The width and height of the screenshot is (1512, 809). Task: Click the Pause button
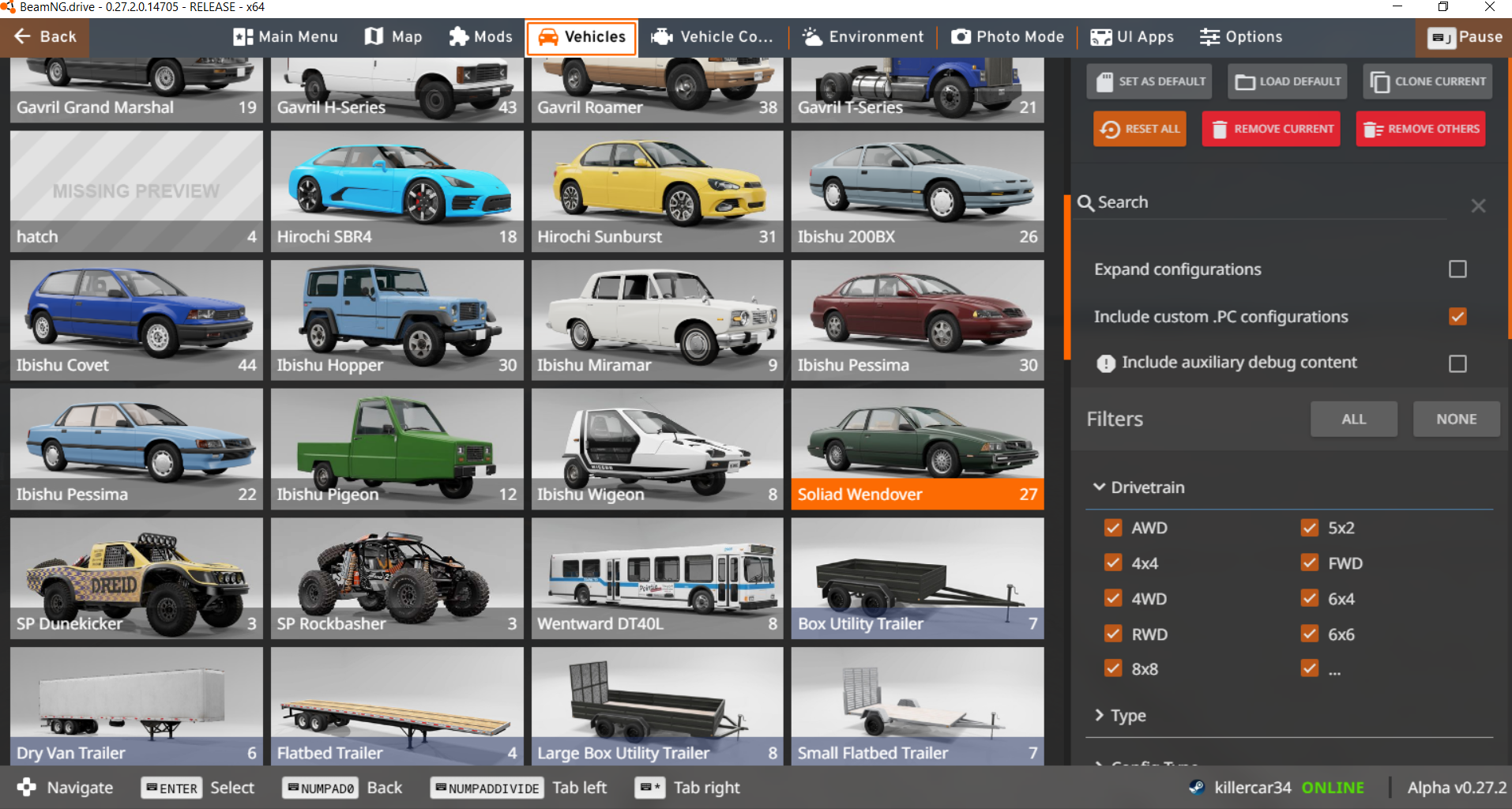click(1465, 37)
